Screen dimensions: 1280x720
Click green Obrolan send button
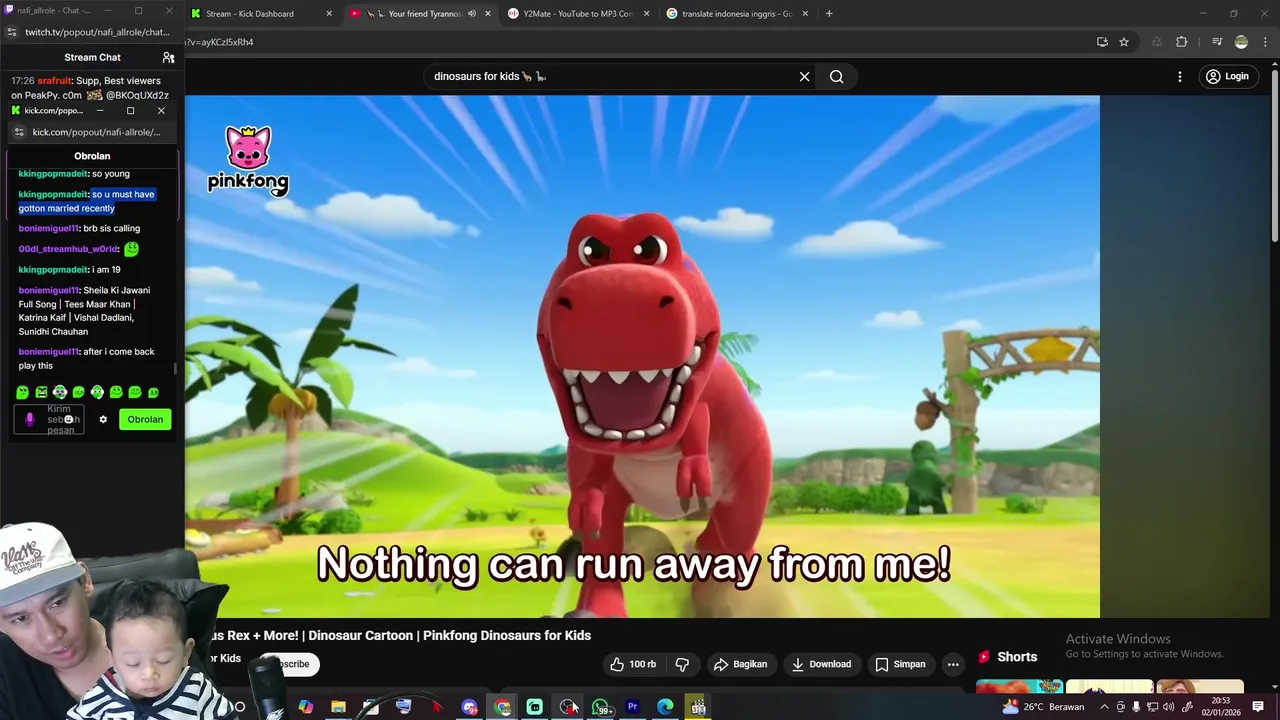(x=145, y=419)
